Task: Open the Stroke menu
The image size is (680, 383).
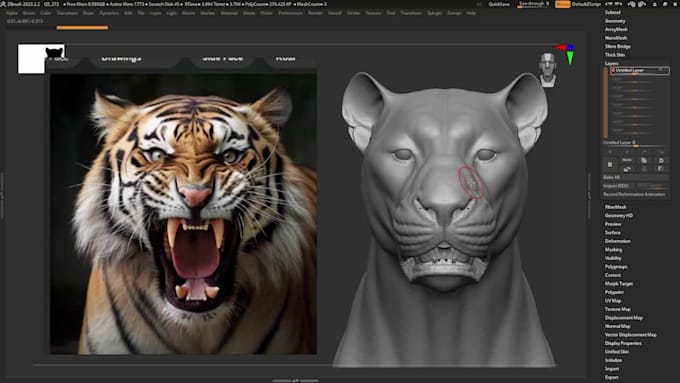Action: tap(353, 13)
